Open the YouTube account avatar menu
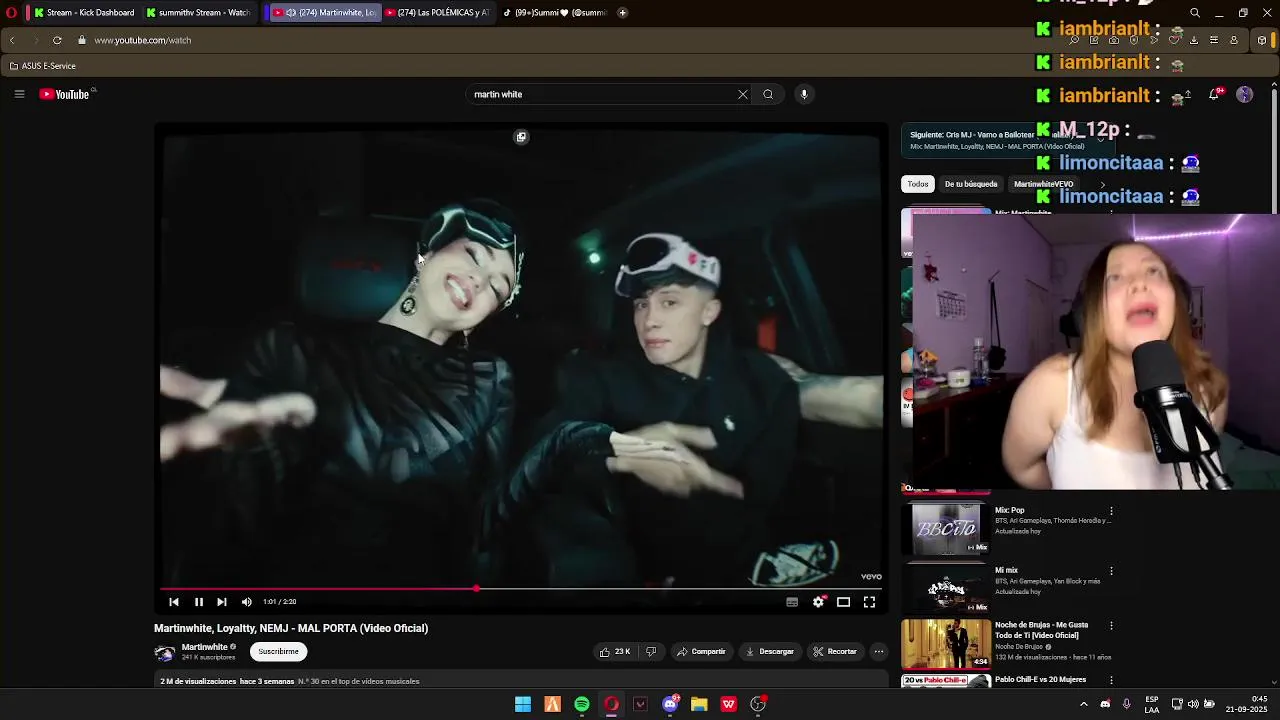 [x=1244, y=94]
